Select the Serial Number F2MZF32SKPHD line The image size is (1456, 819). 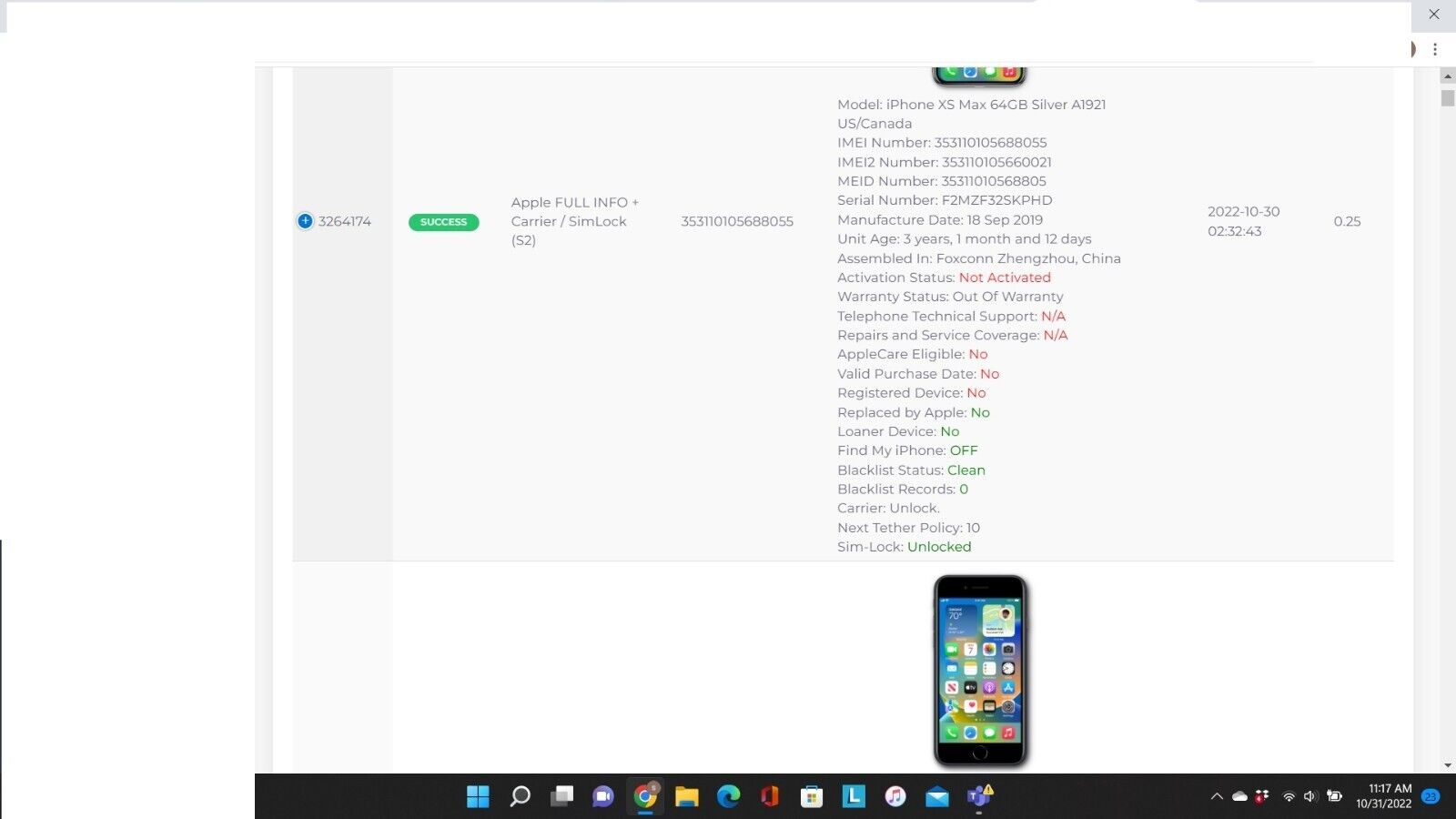(945, 200)
